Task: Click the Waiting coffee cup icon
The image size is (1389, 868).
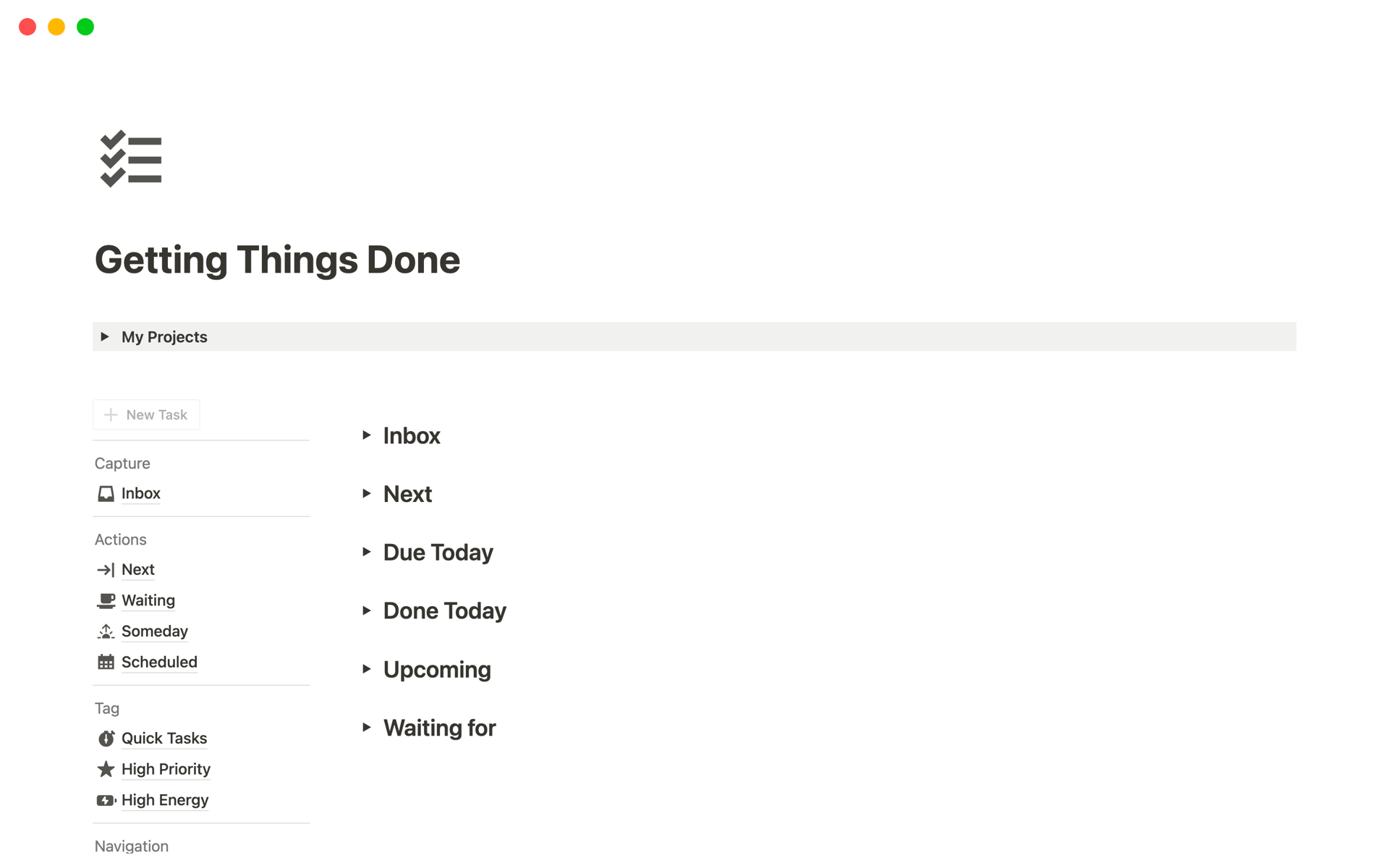Action: [x=106, y=601]
